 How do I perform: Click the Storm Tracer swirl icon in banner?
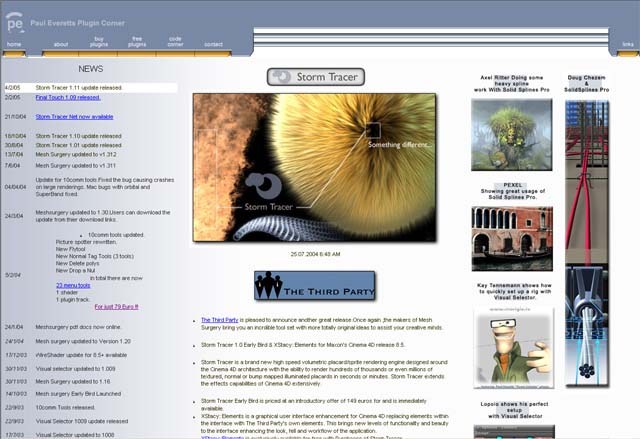(281, 76)
